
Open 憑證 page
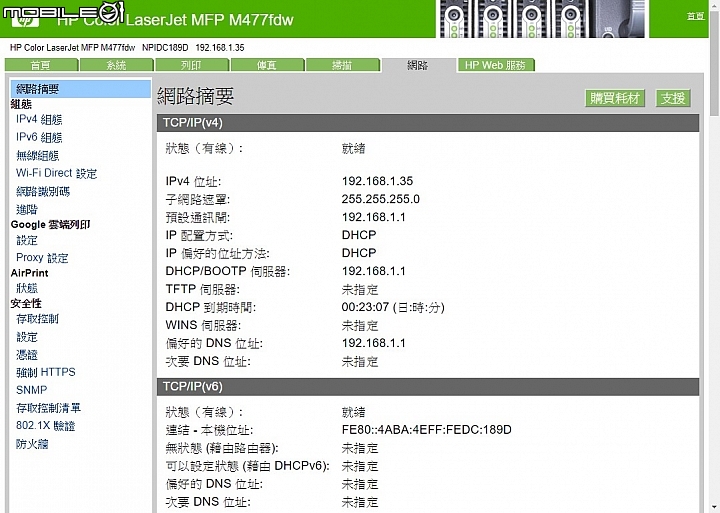27,355
